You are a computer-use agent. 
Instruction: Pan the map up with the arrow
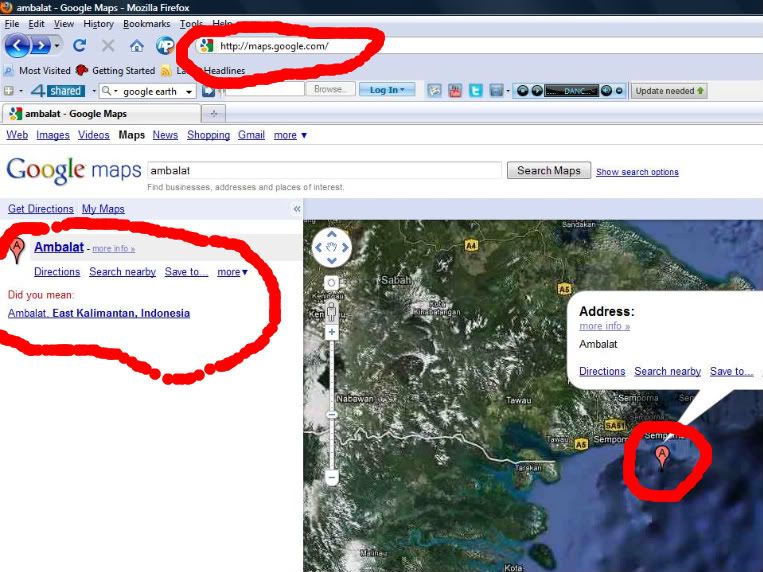[331, 235]
